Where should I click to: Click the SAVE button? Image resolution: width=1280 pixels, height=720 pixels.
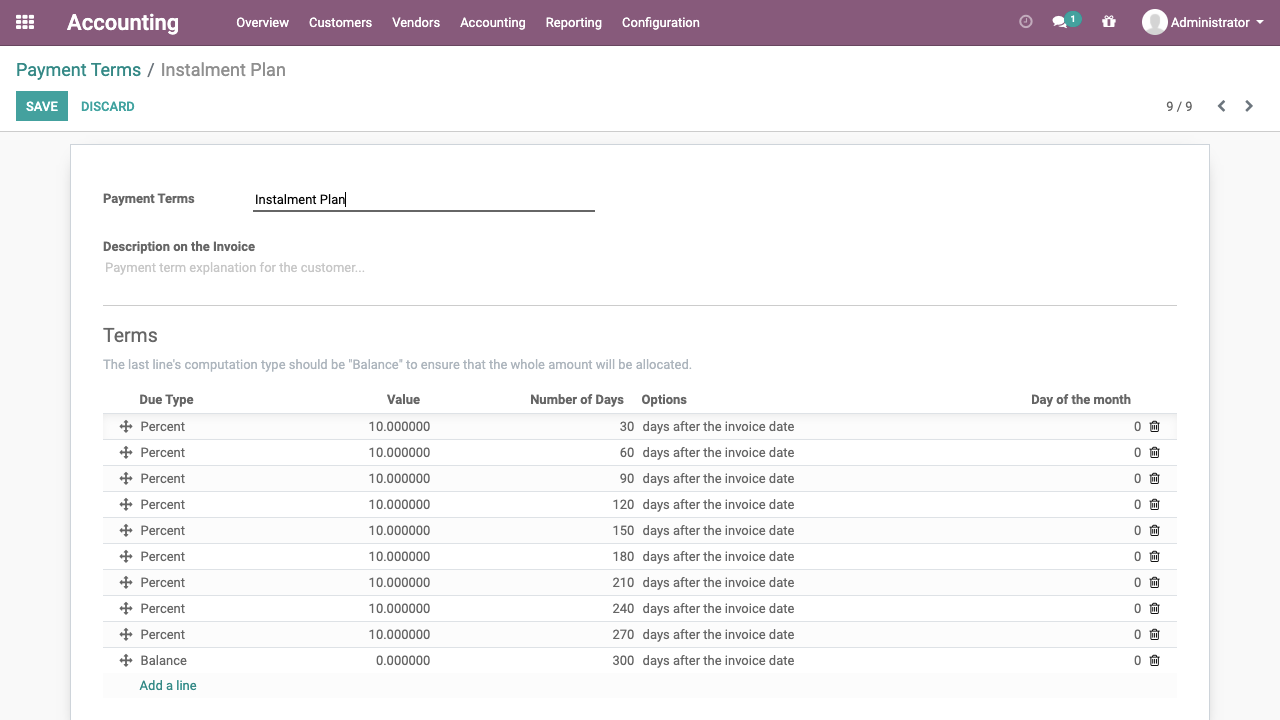(42, 106)
